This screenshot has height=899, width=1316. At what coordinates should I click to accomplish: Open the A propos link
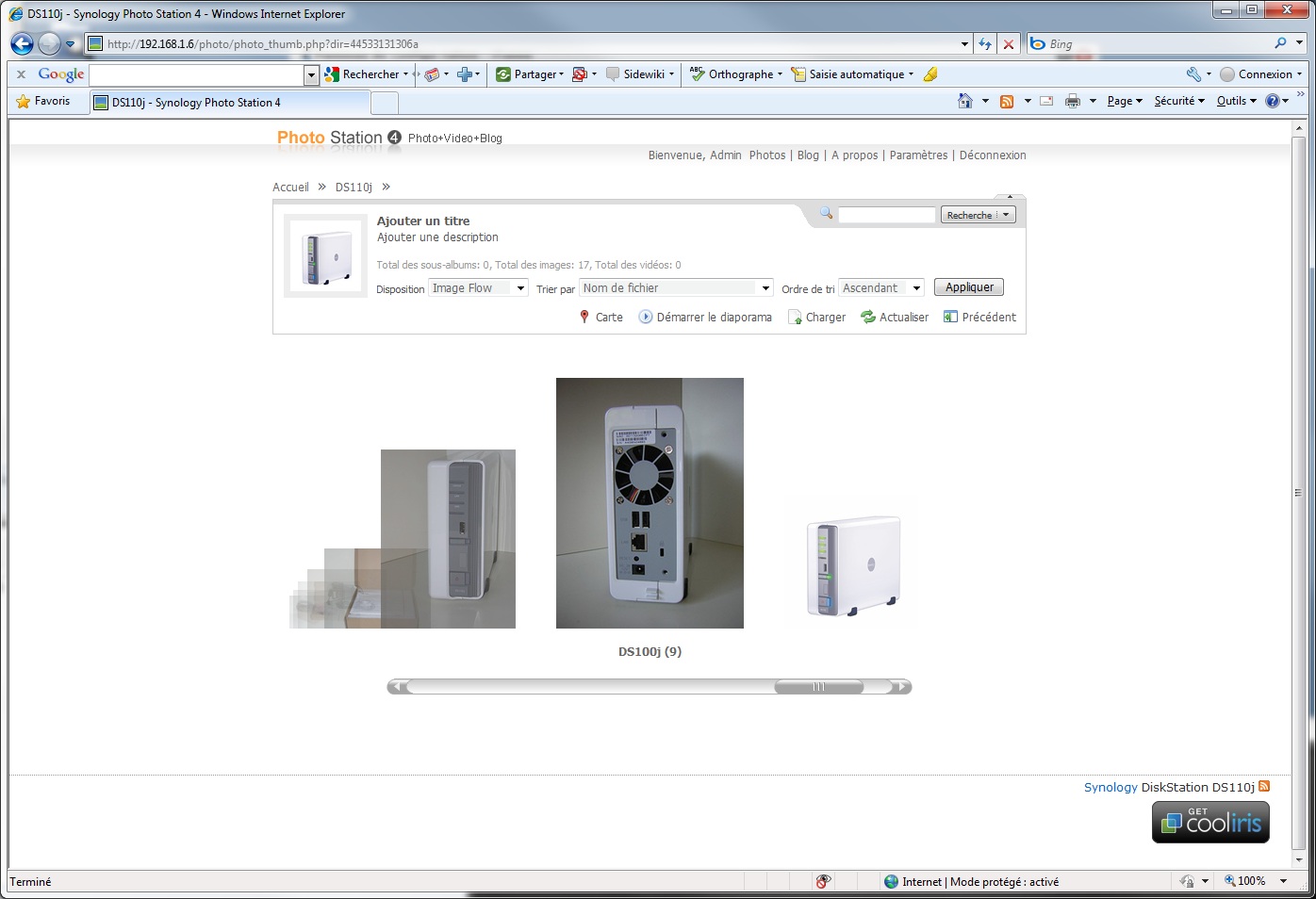[x=854, y=155]
